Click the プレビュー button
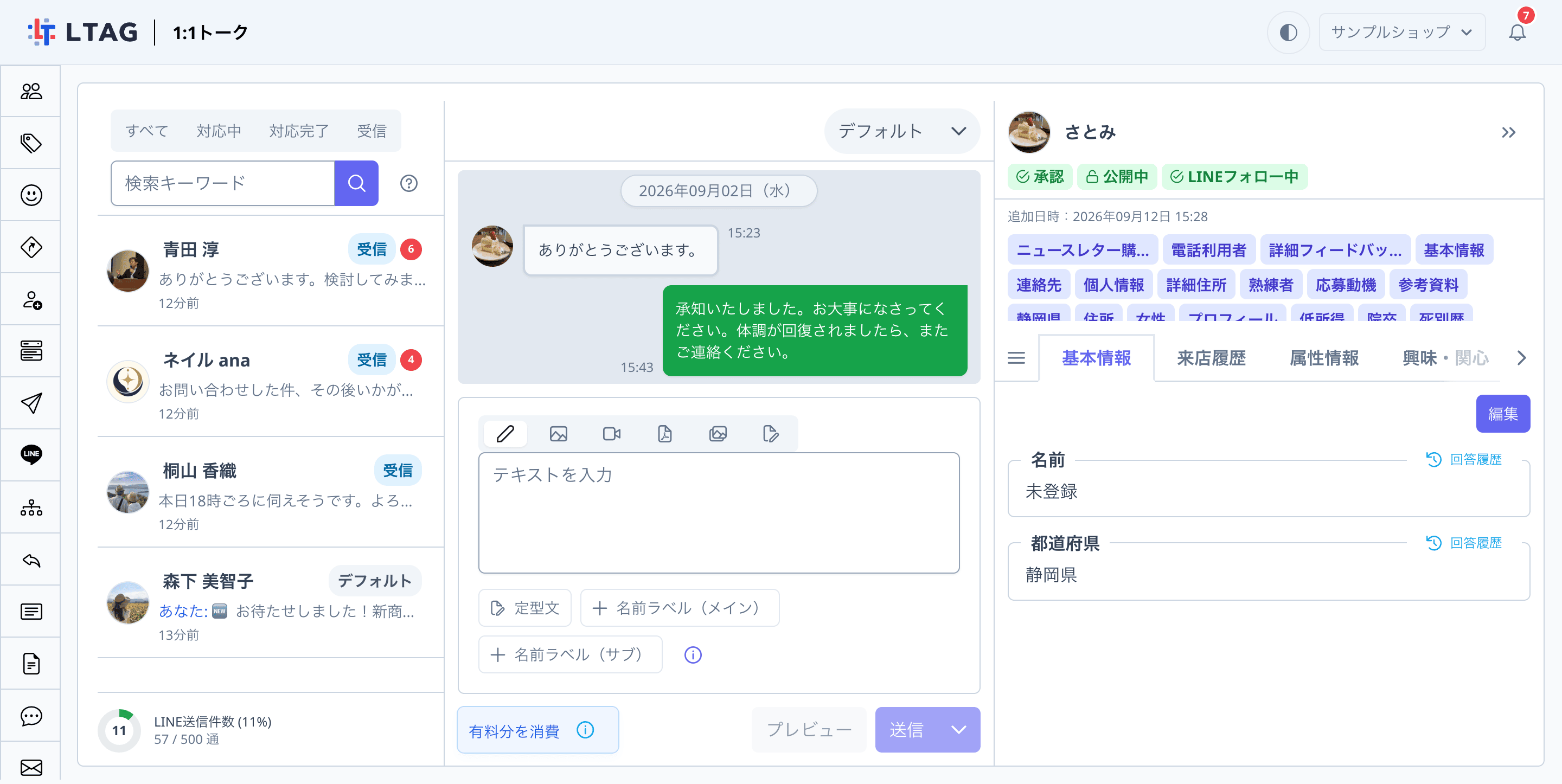Viewport: 1562px width, 784px height. pyautogui.click(x=809, y=730)
